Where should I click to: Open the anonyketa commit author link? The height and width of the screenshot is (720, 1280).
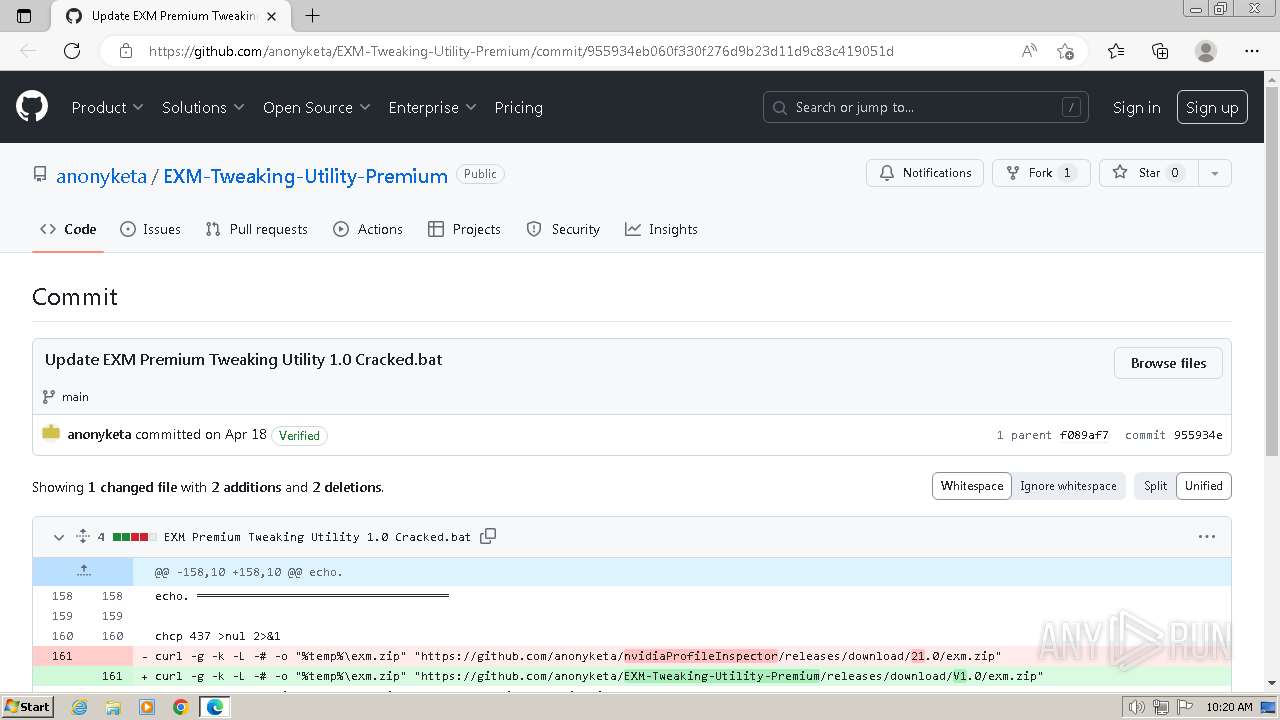99,434
